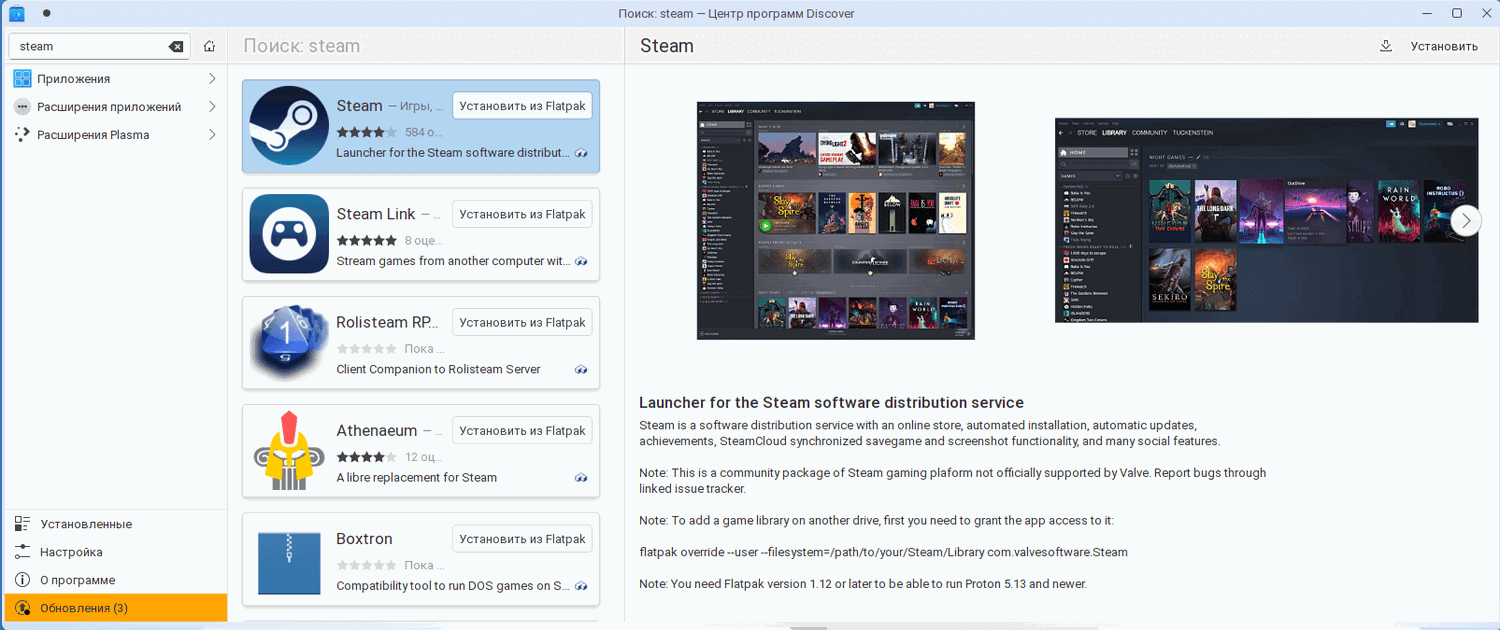Open the Application add-ons category icon
The image size is (1500, 630).
click(x=22, y=106)
